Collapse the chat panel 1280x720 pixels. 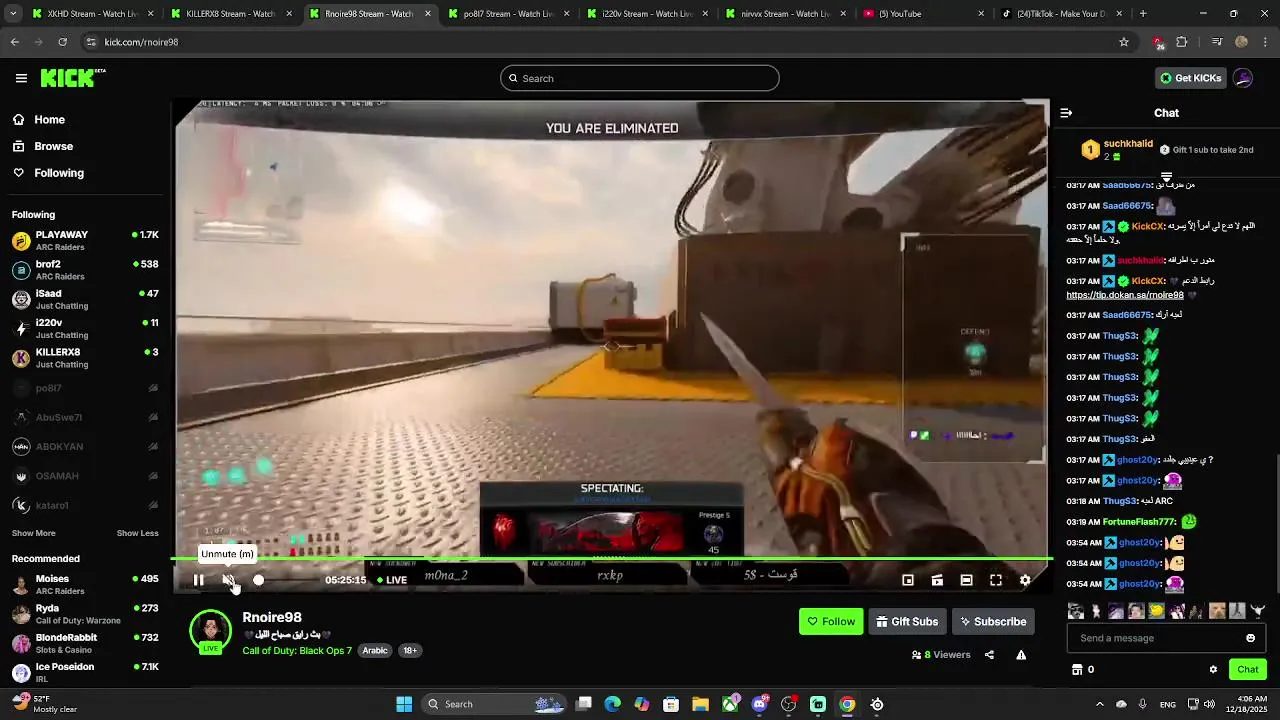(1066, 113)
